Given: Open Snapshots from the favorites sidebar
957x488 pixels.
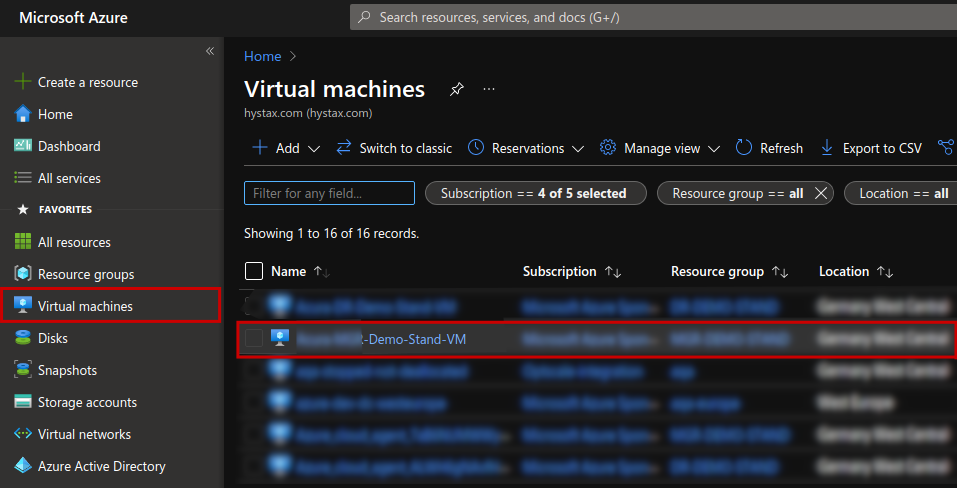Looking at the screenshot, I should point(67,370).
